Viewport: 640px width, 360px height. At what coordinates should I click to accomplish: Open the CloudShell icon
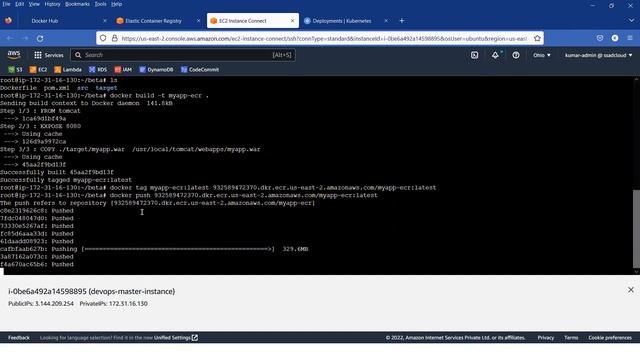[474, 55]
